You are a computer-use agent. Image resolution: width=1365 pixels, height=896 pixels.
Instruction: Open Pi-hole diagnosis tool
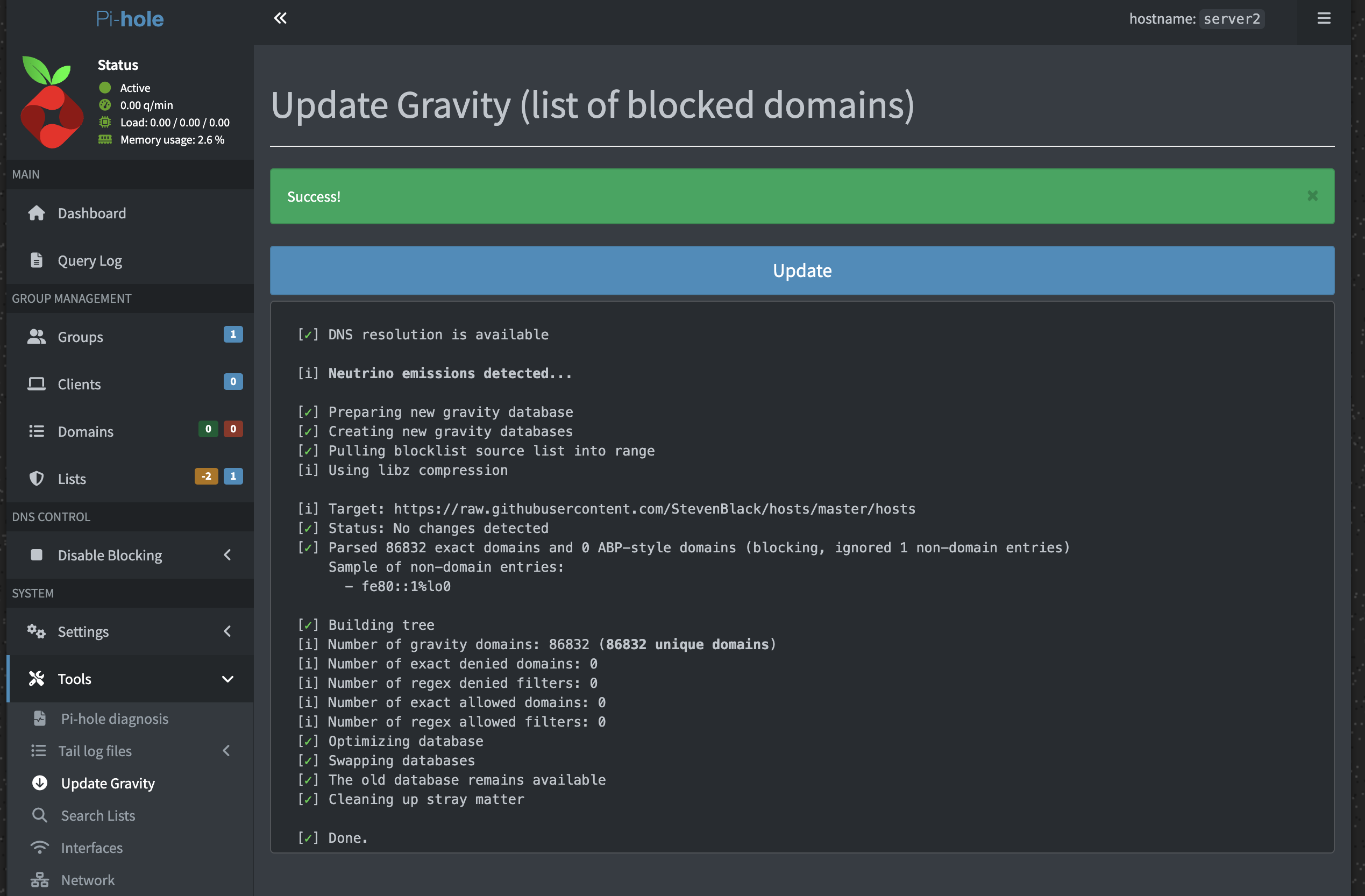click(114, 718)
